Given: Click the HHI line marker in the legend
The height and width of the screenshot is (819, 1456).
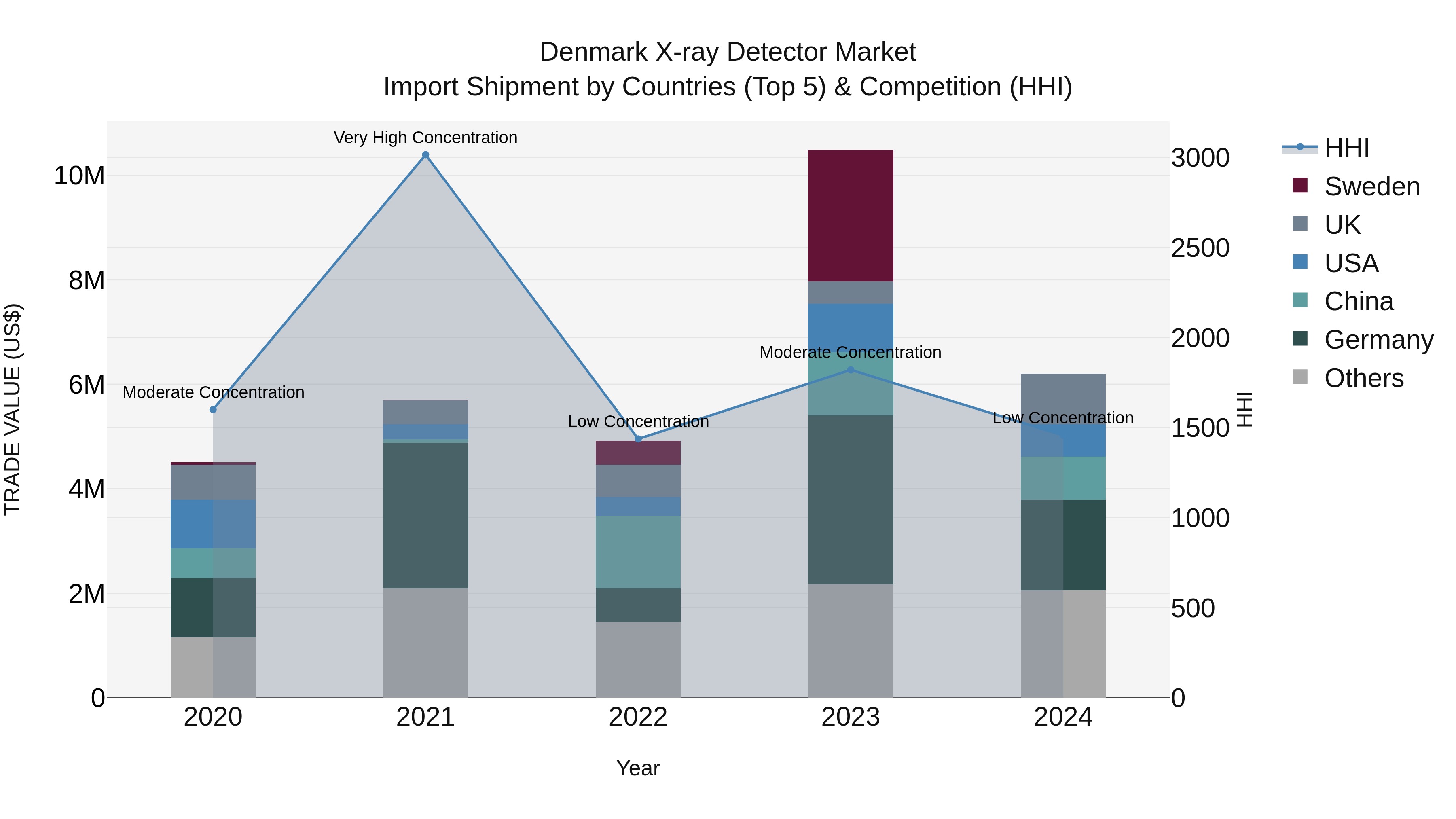Looking at the screenshot, I should tap(1300, 147).
